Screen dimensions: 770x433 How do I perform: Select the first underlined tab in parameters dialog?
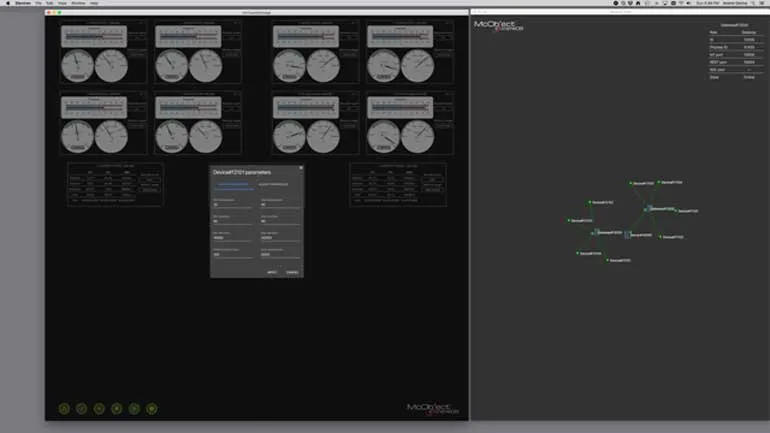point(233,185)
